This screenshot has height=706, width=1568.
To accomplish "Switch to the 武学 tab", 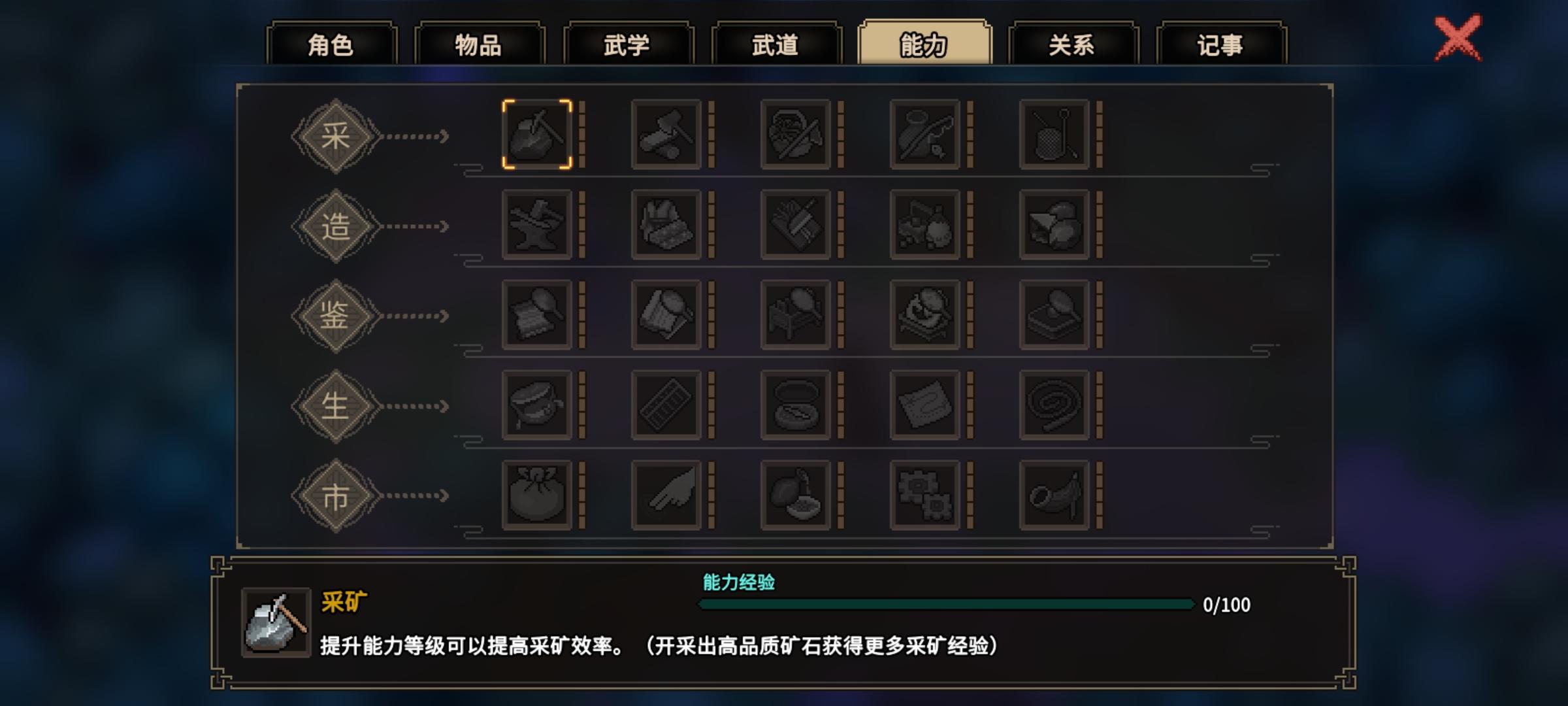I will coord(628,44).
